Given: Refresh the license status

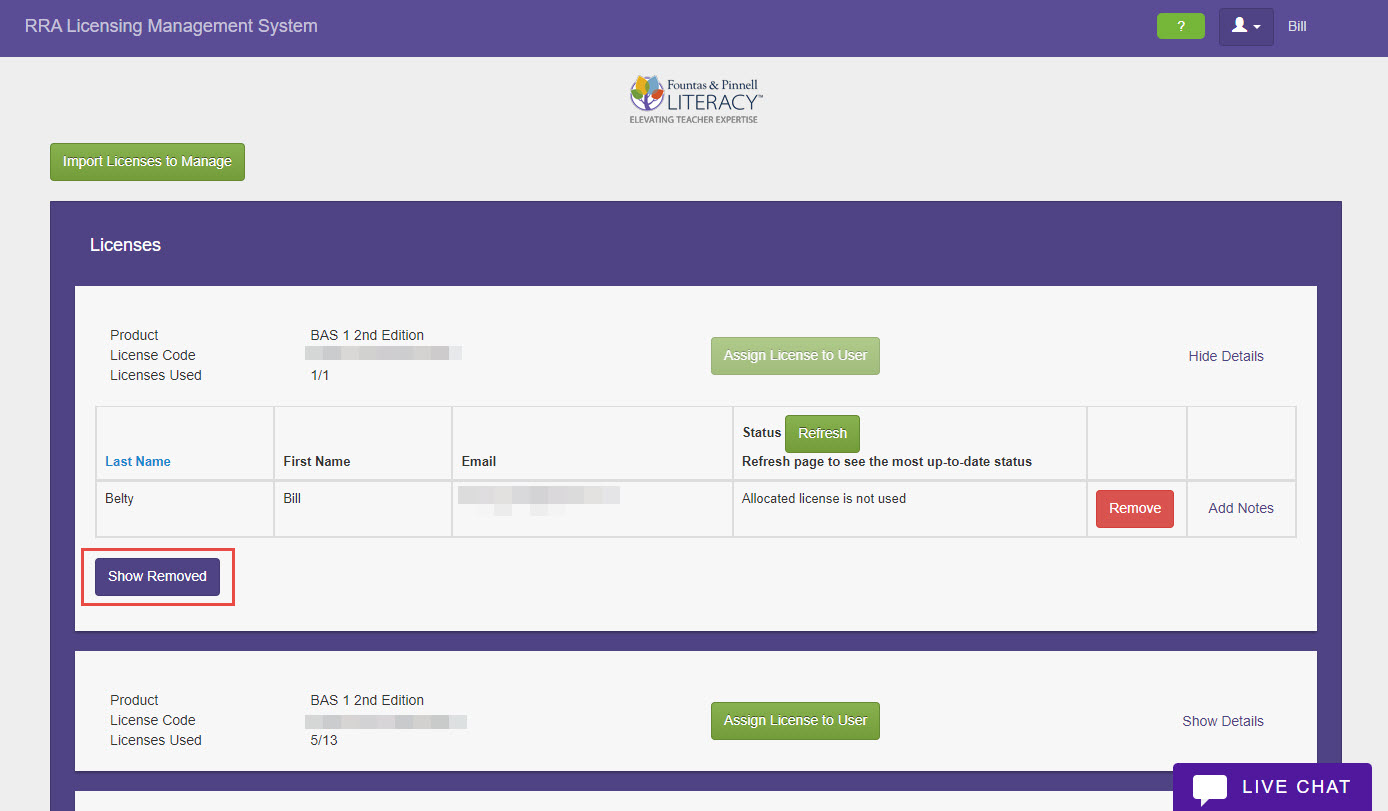Looking at the screenshot, I should [x=822, y=433].
